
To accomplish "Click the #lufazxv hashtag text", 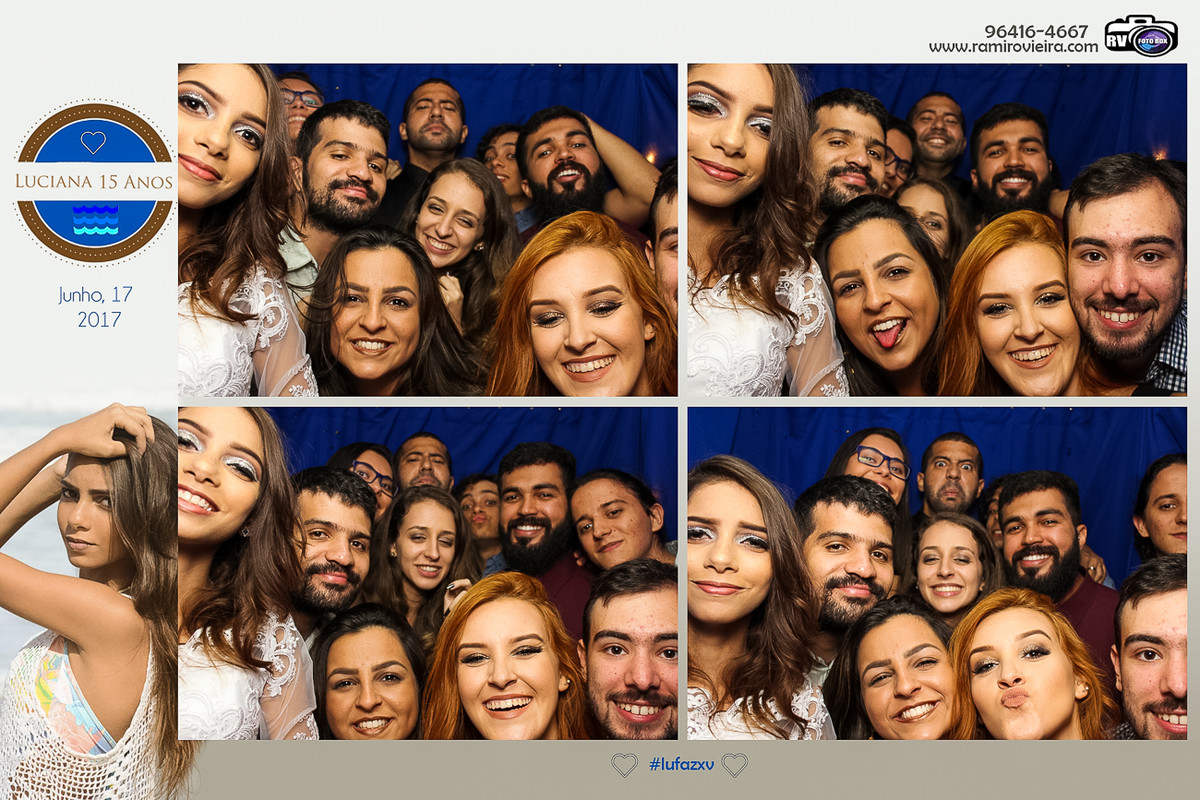I will [680, 765].
